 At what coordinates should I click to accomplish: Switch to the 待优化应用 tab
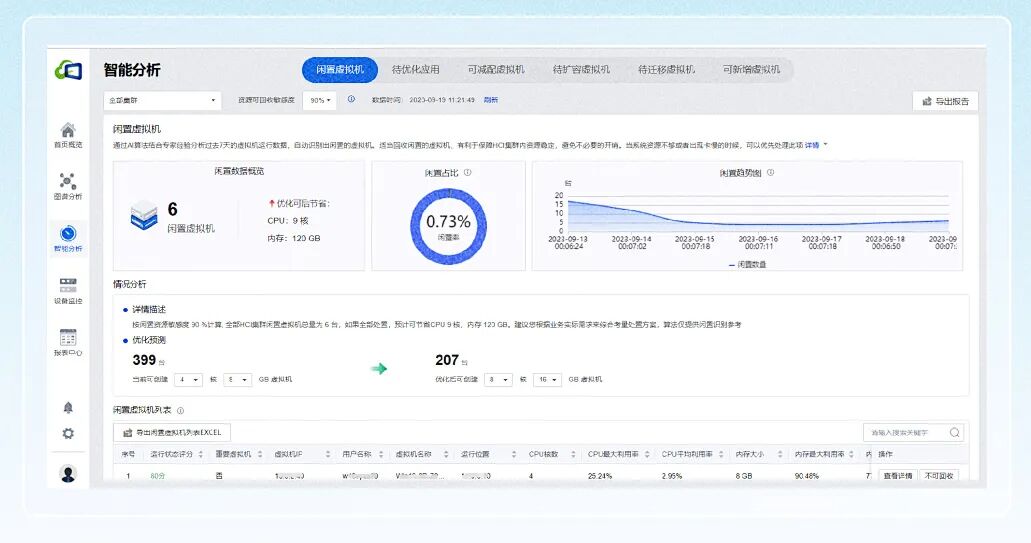416,70
